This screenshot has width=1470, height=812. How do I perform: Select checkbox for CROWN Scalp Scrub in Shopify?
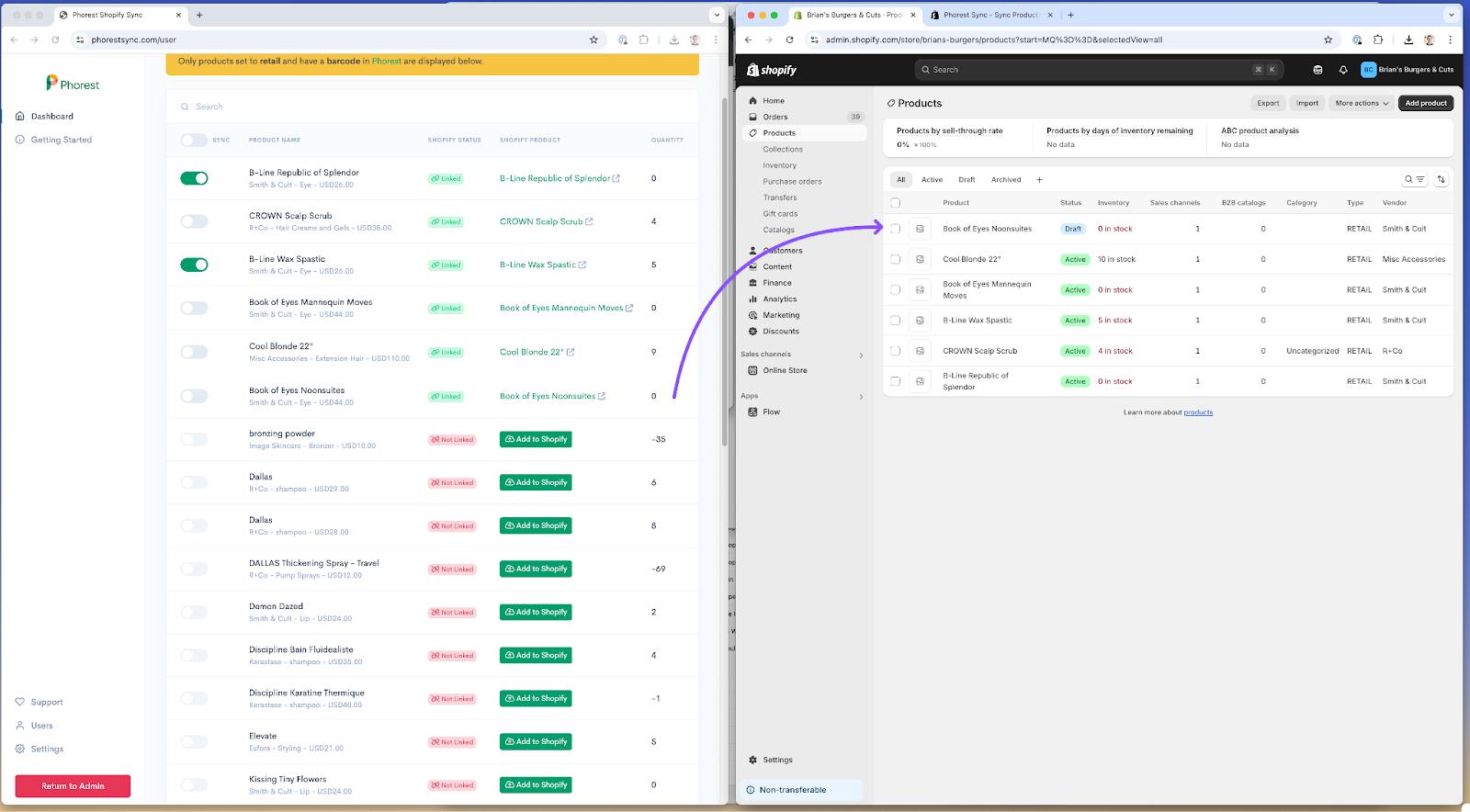[896, 351]
